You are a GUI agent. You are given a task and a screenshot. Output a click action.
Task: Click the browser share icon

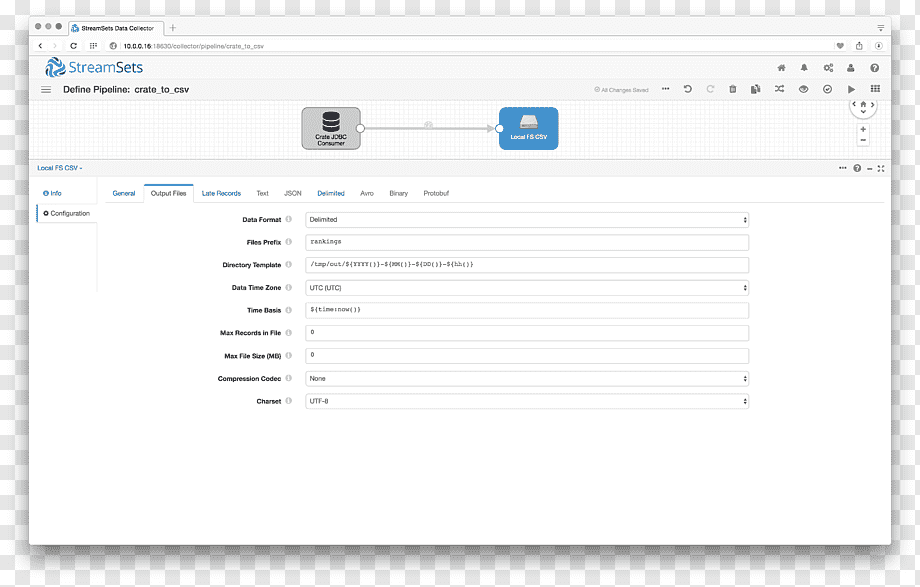859,46
